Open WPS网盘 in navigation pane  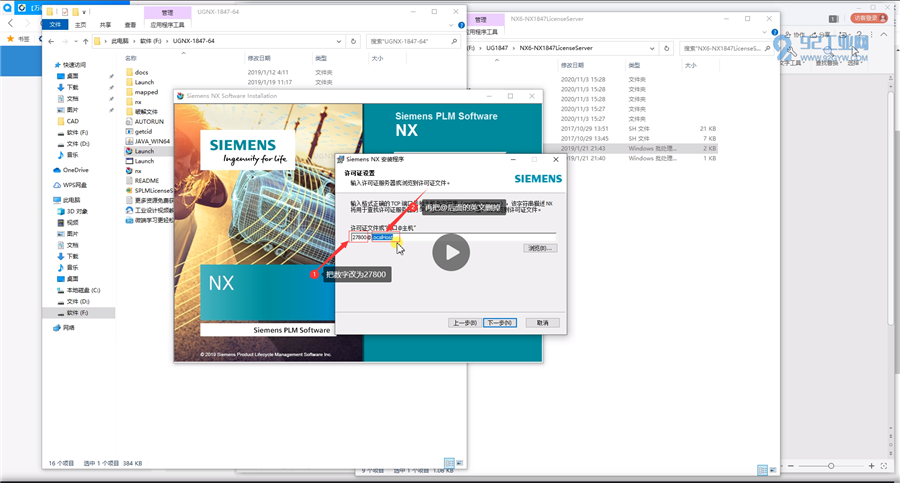tap(75, 185)
